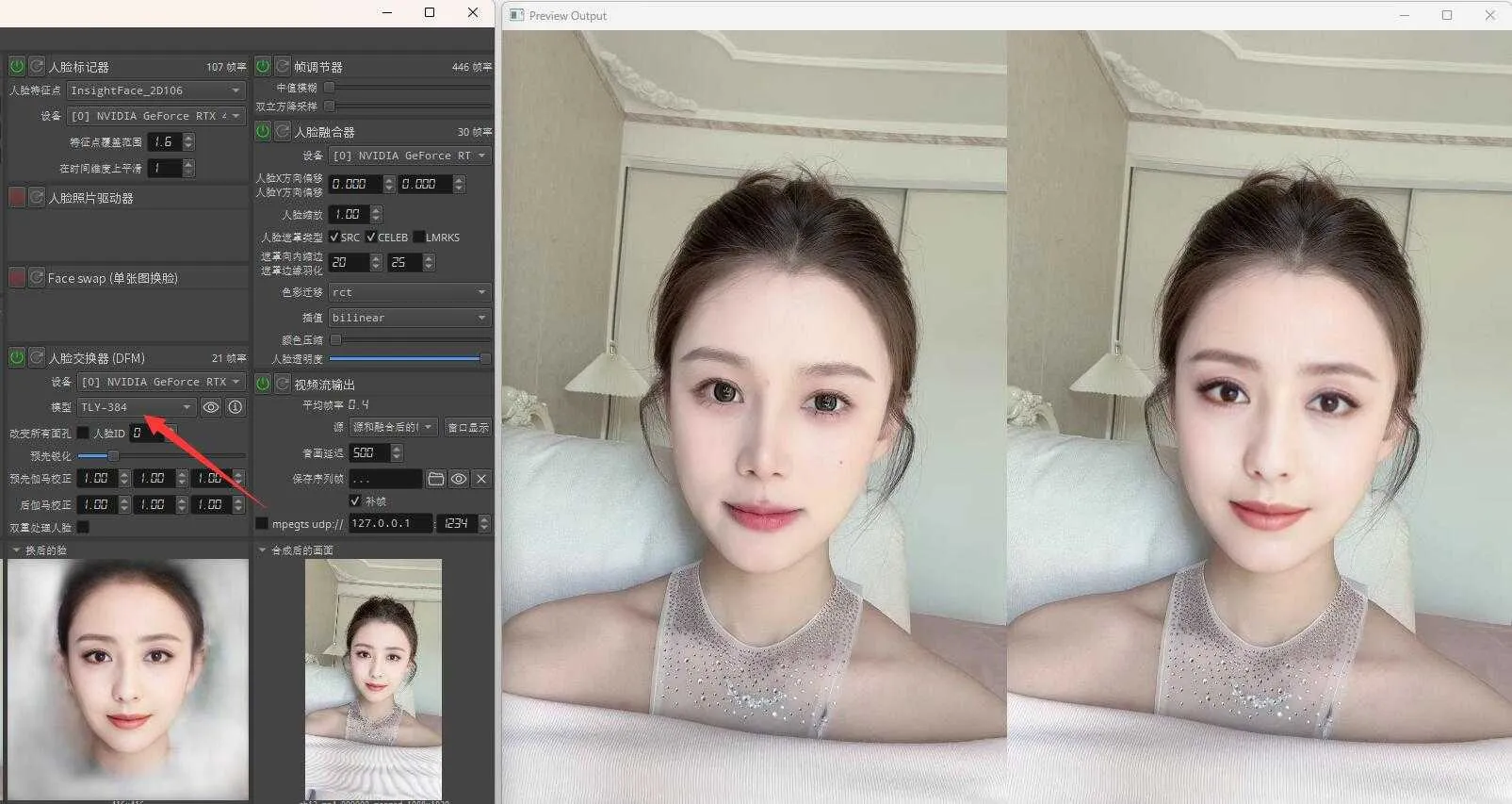
Task: Click the swapped face thumbnail under 换后的脸
Action: click(128, 680)
